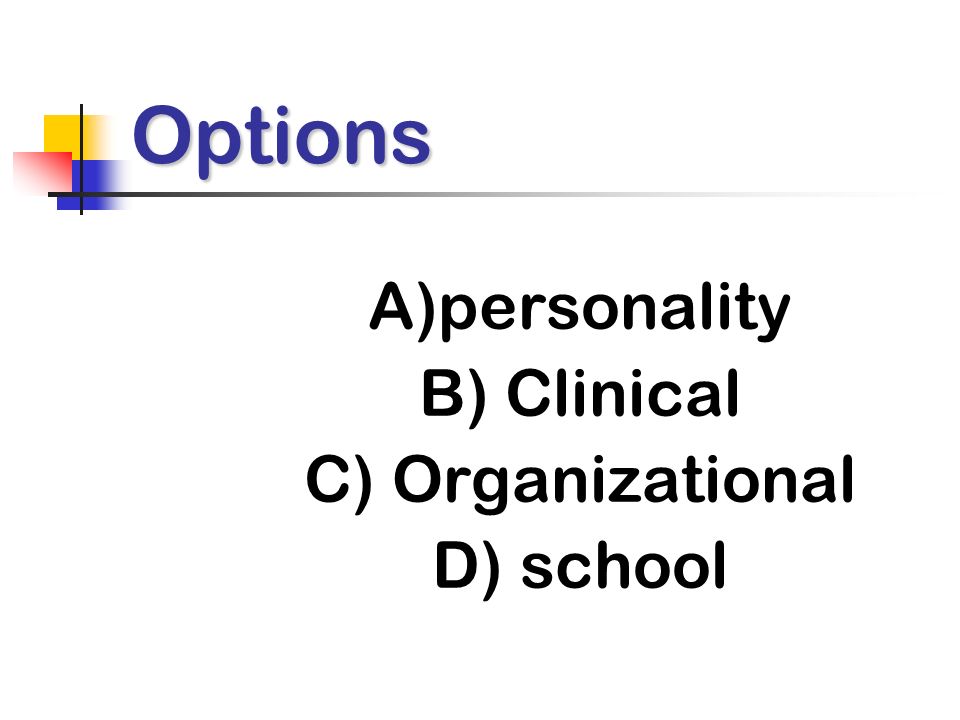Image resolution: width=960 pixels, height=720 pixels.
Task: Click the letter C) label
Action: tap(339, 482)
